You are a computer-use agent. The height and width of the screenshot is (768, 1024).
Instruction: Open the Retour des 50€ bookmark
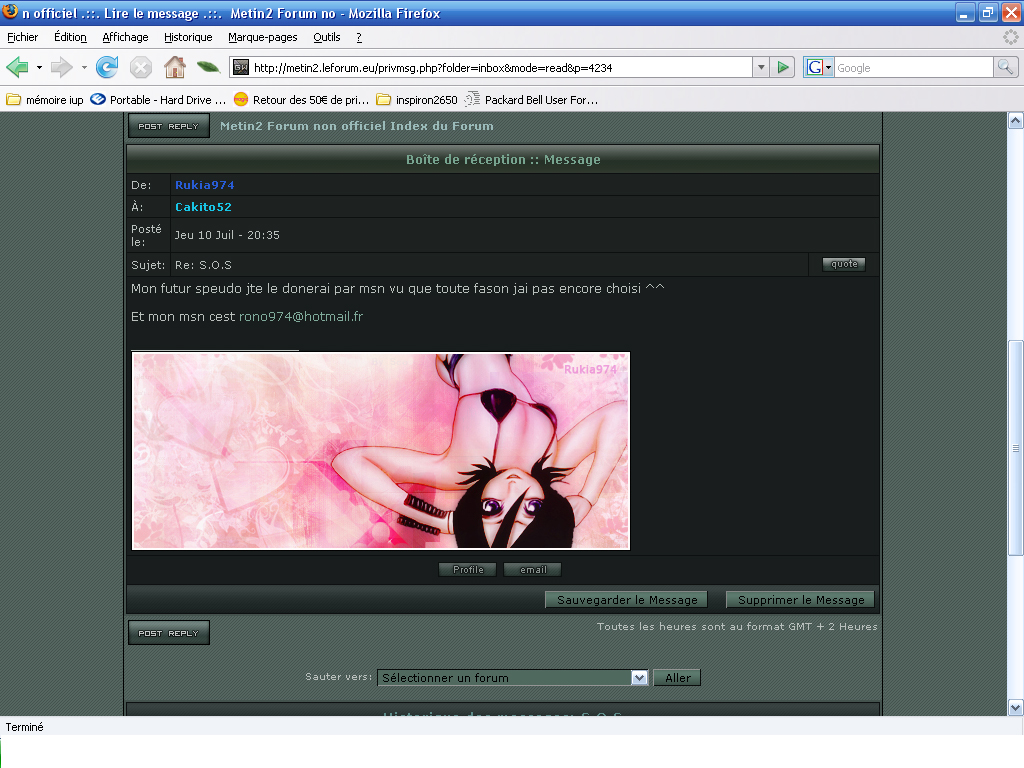pyautogui.click(x=301, y=100)
